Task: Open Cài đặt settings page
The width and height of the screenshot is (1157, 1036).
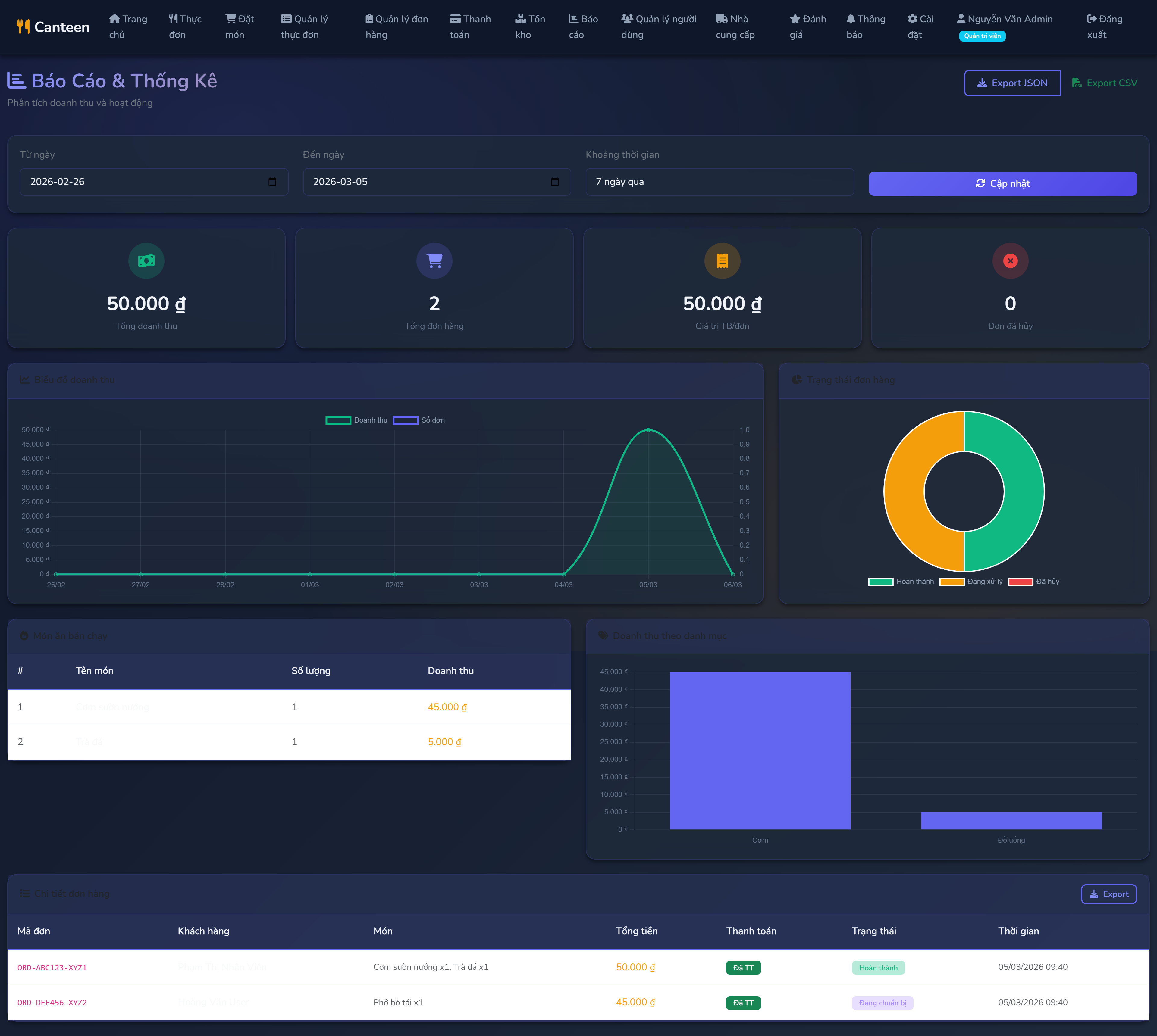Action: coord(921,27)
